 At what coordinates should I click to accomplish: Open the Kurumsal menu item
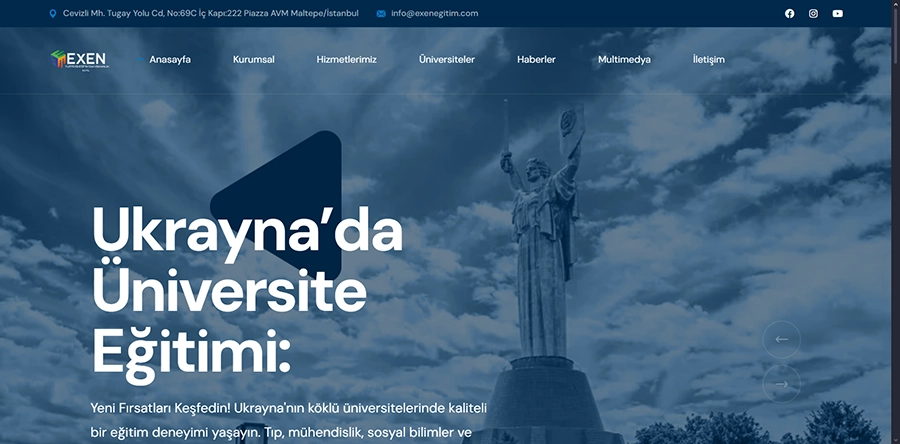(x=254, y=59)
